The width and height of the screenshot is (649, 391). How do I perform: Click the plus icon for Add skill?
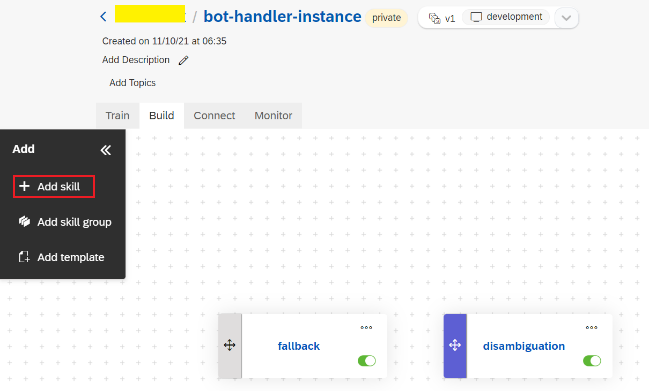coord(24,186)
